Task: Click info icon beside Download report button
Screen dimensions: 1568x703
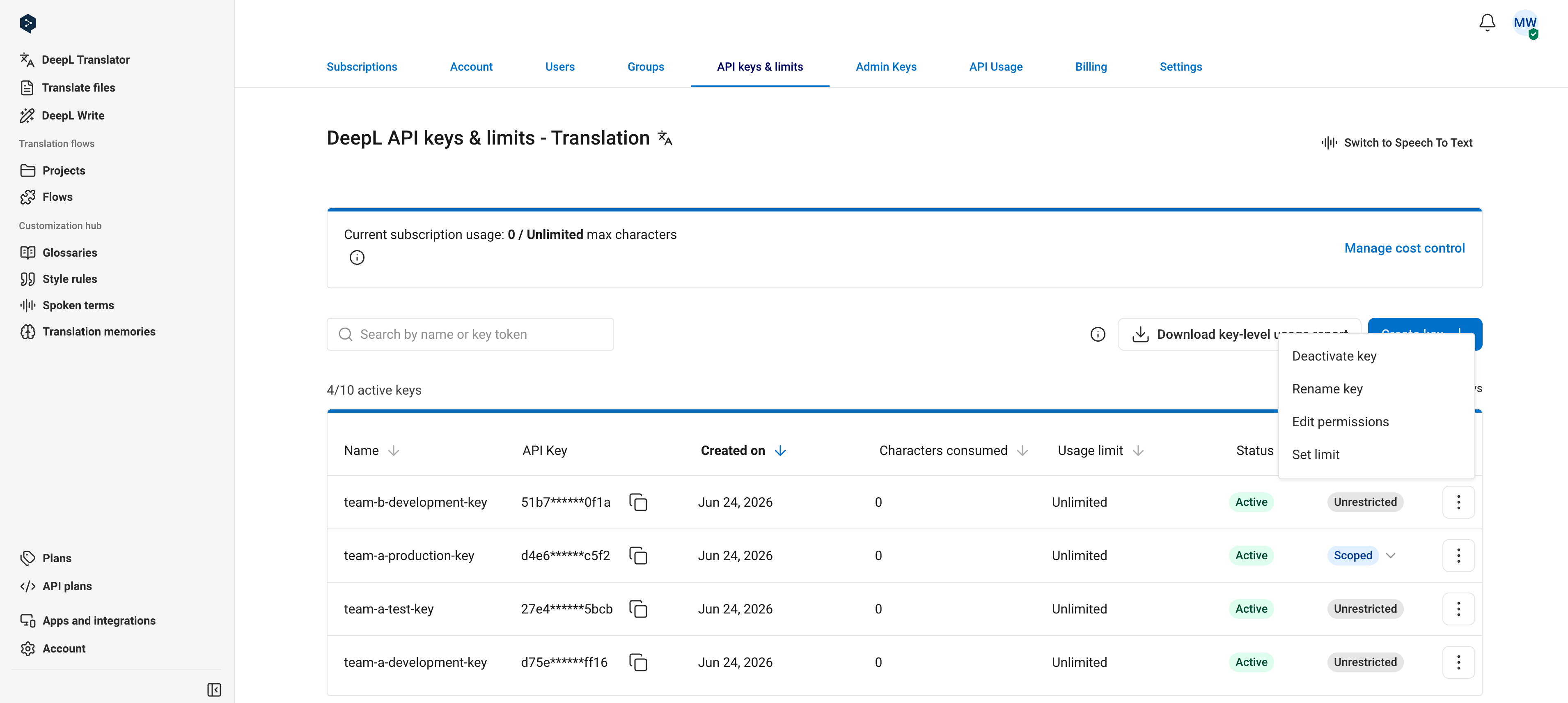Action: point(1098,334)
